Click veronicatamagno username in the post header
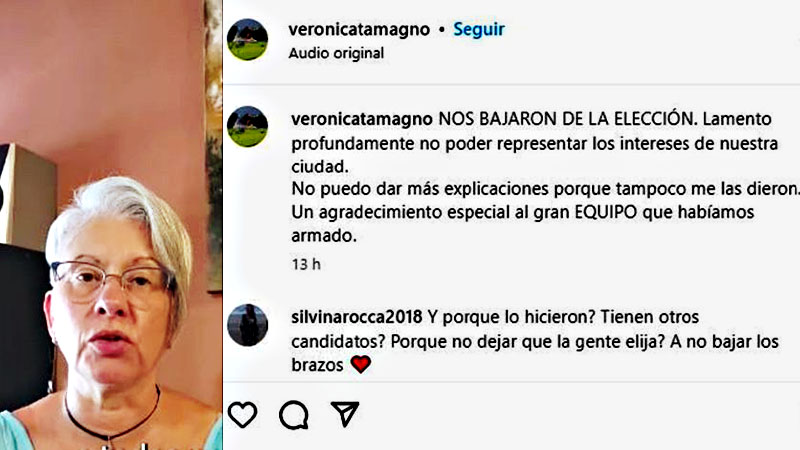Screen dimensions: 800x450 (x=359, y=30)
